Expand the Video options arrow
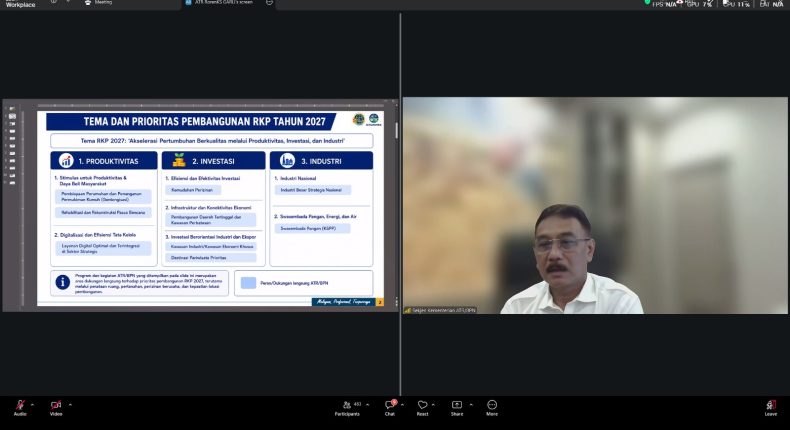 [x=70, y=404]
